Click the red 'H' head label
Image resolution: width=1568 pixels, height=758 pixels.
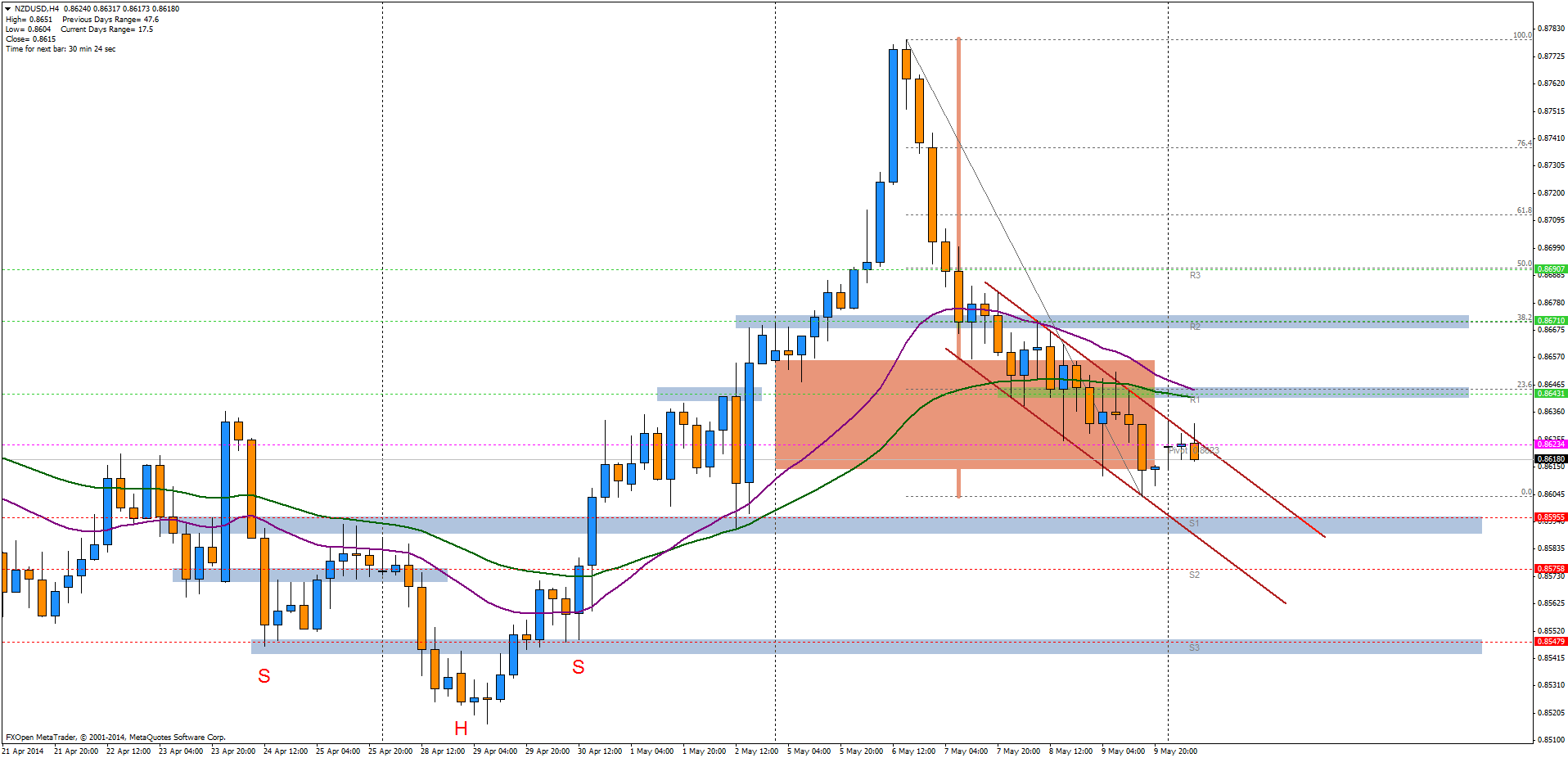(x=461, y=729)
